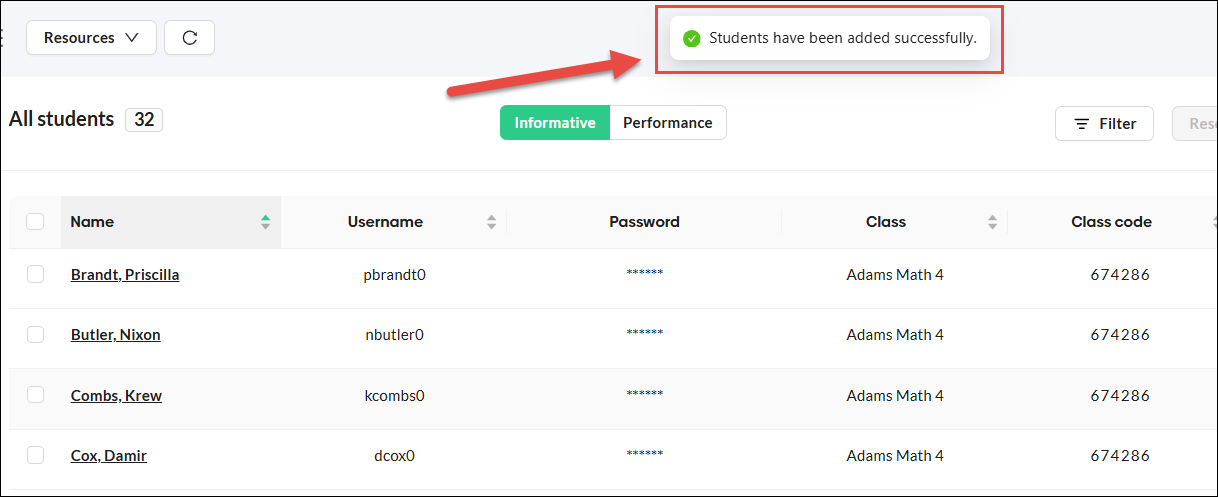Click the Class code column header
Viewport: 1218px width, 497px height.
pyautogui.click(x=1111, y=222)
